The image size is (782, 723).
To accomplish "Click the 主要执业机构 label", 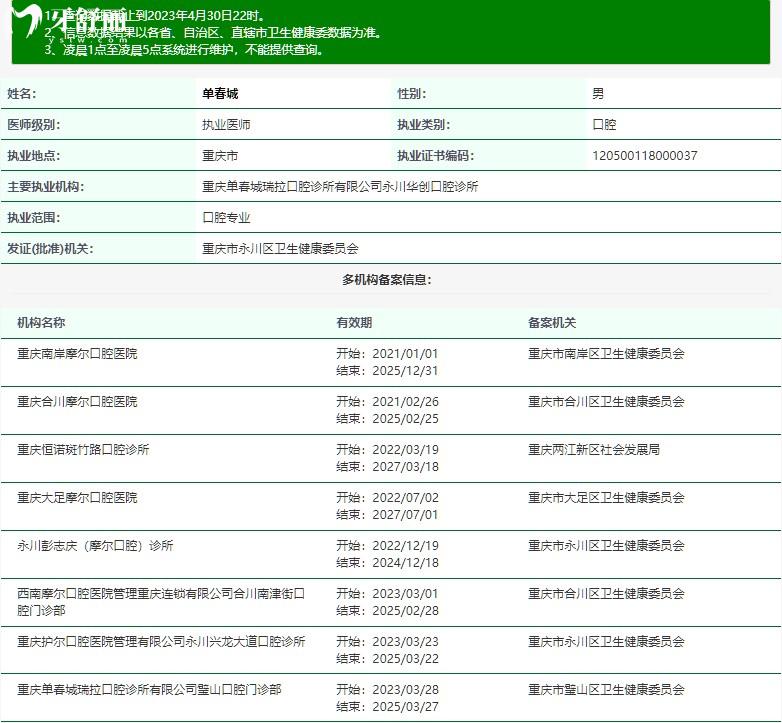I will (45, 186).
